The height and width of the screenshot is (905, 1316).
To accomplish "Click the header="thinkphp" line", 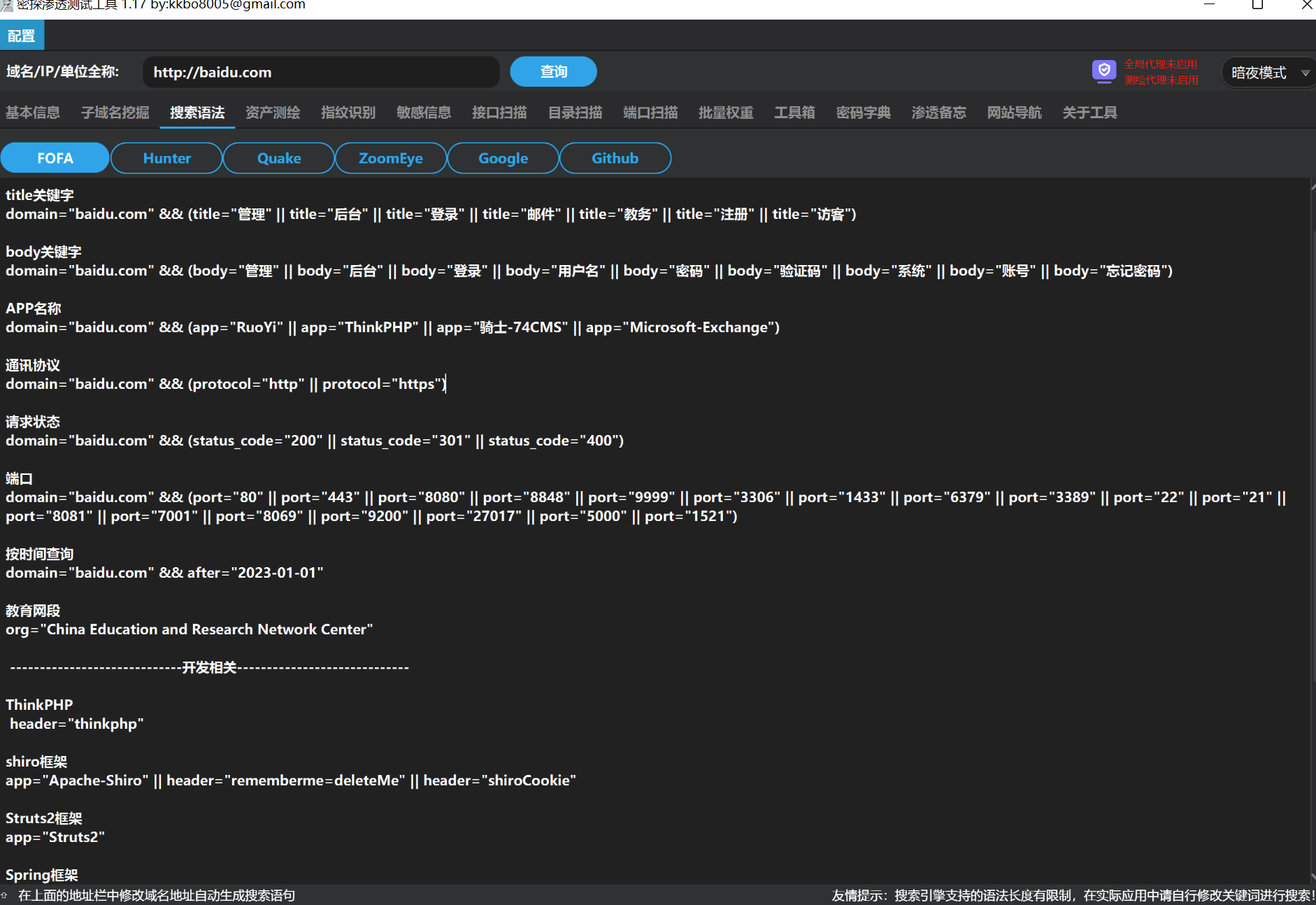I will pyautogui.click(x=76, y=724).
